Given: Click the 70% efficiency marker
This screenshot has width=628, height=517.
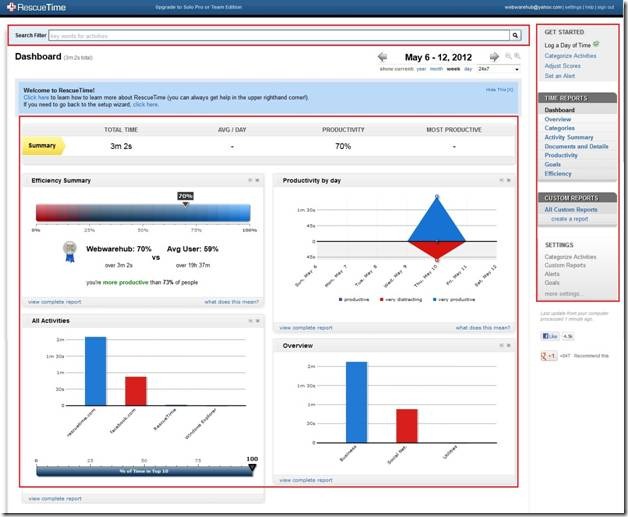Looking at the screenshot, I should (x=185, y=198).
